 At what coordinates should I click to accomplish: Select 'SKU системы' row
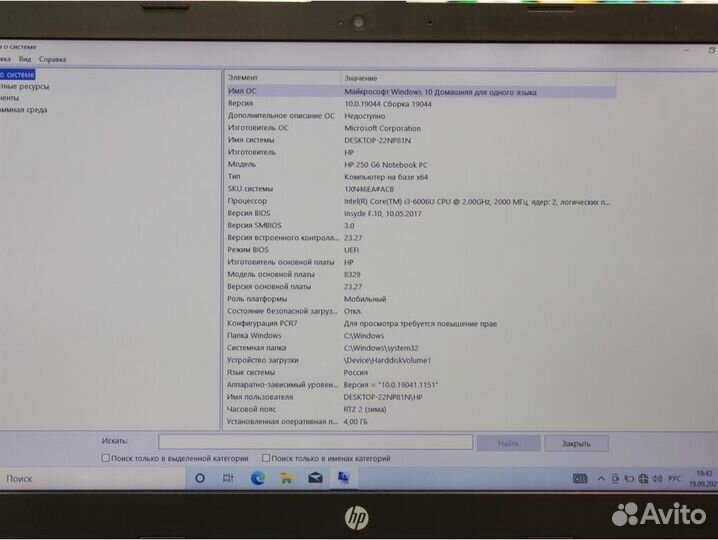pyautogui.click(x=421, y=189)
